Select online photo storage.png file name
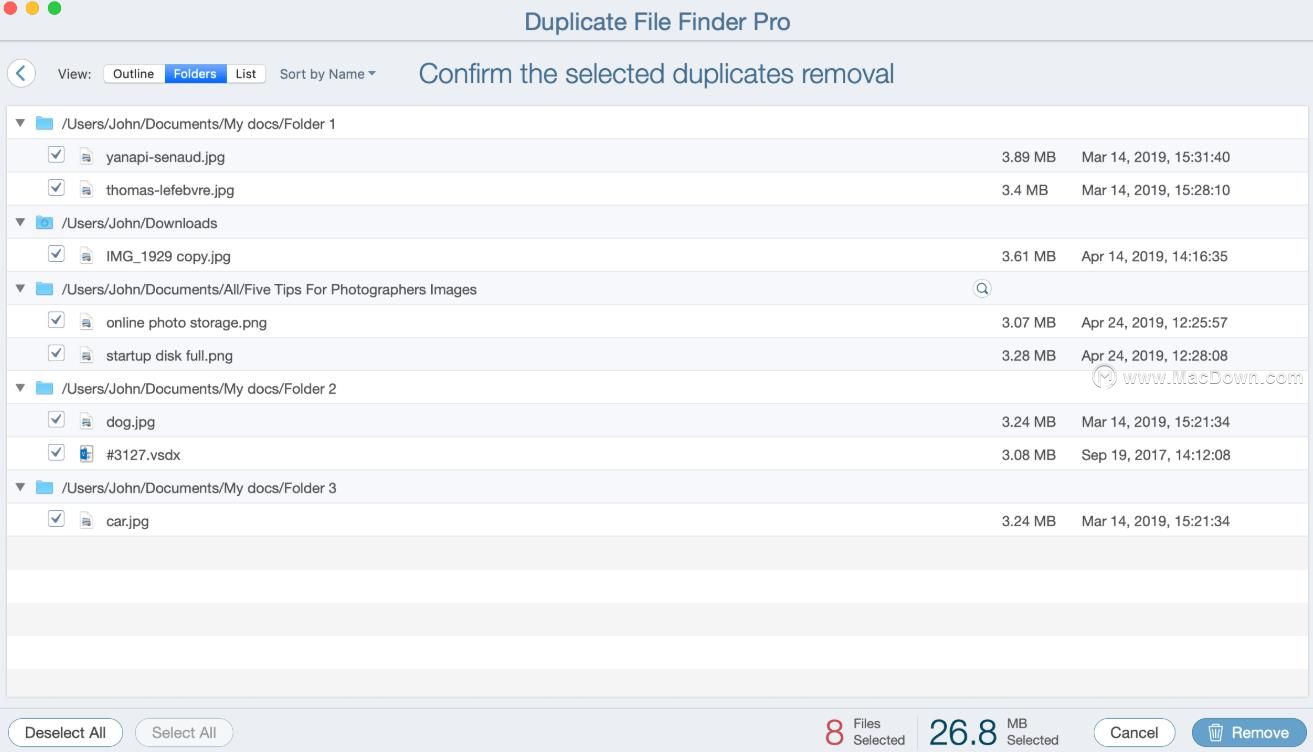1313x752 pixels. point(186,322)
